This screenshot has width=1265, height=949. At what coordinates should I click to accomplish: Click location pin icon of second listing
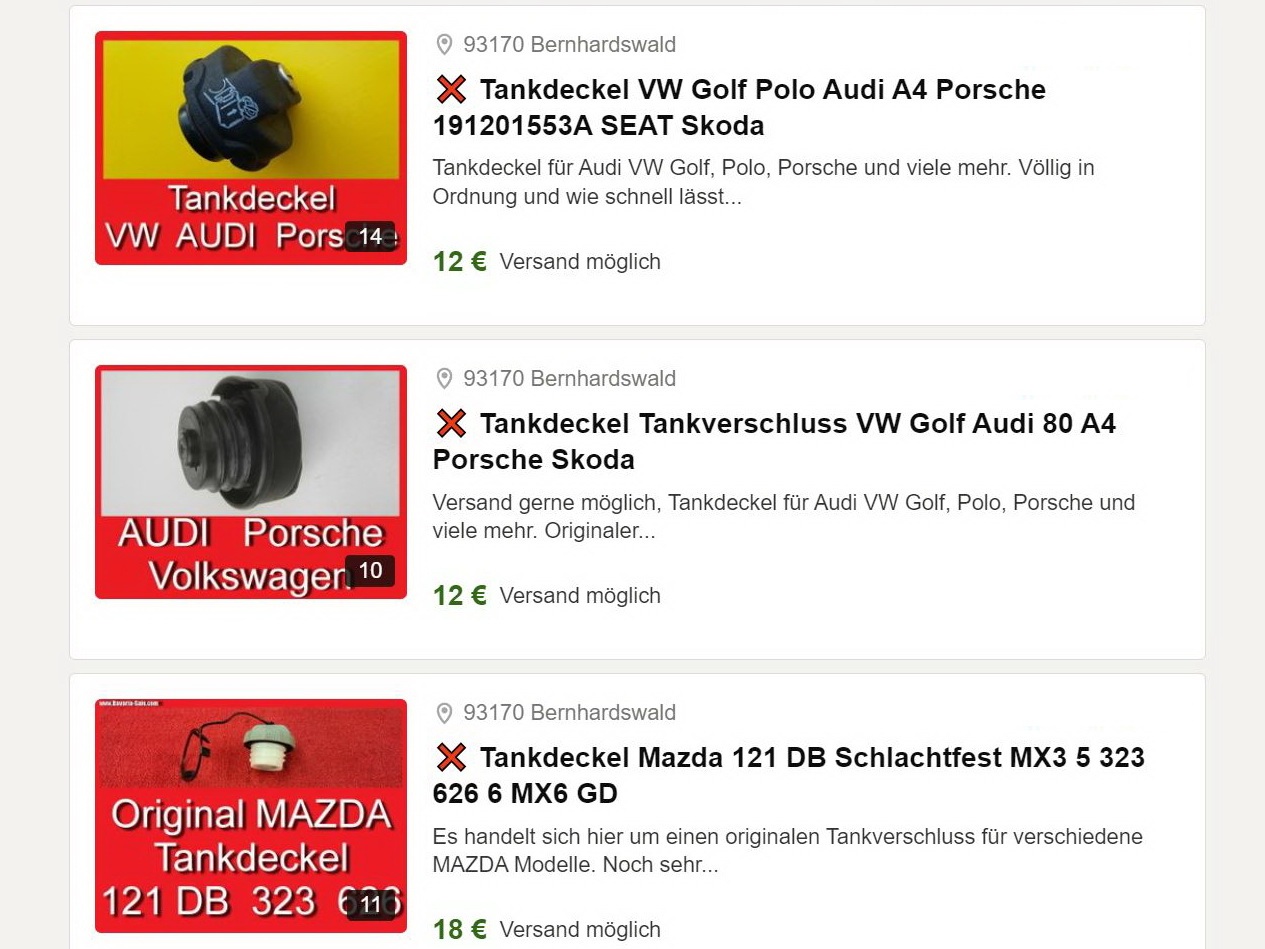pyautogui.click(x=444, y=379)
